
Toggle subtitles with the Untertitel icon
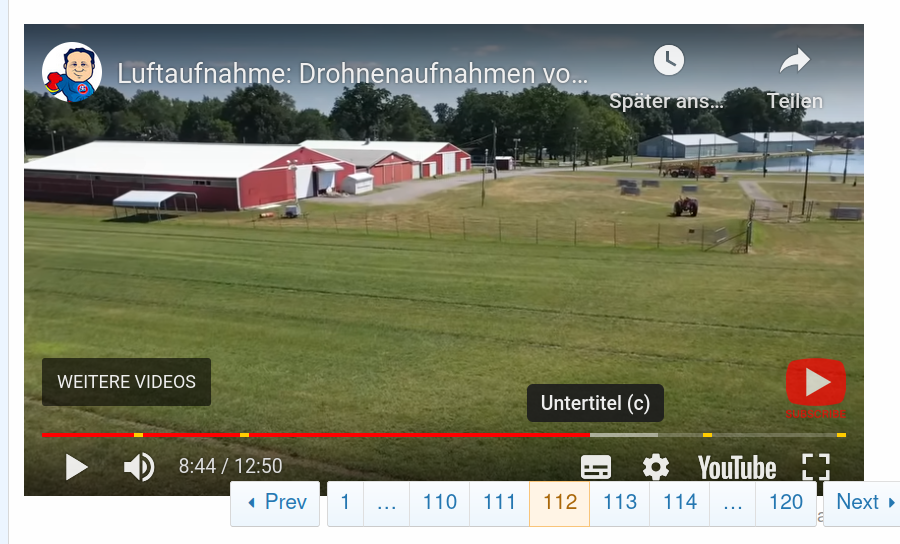[596, 467]
